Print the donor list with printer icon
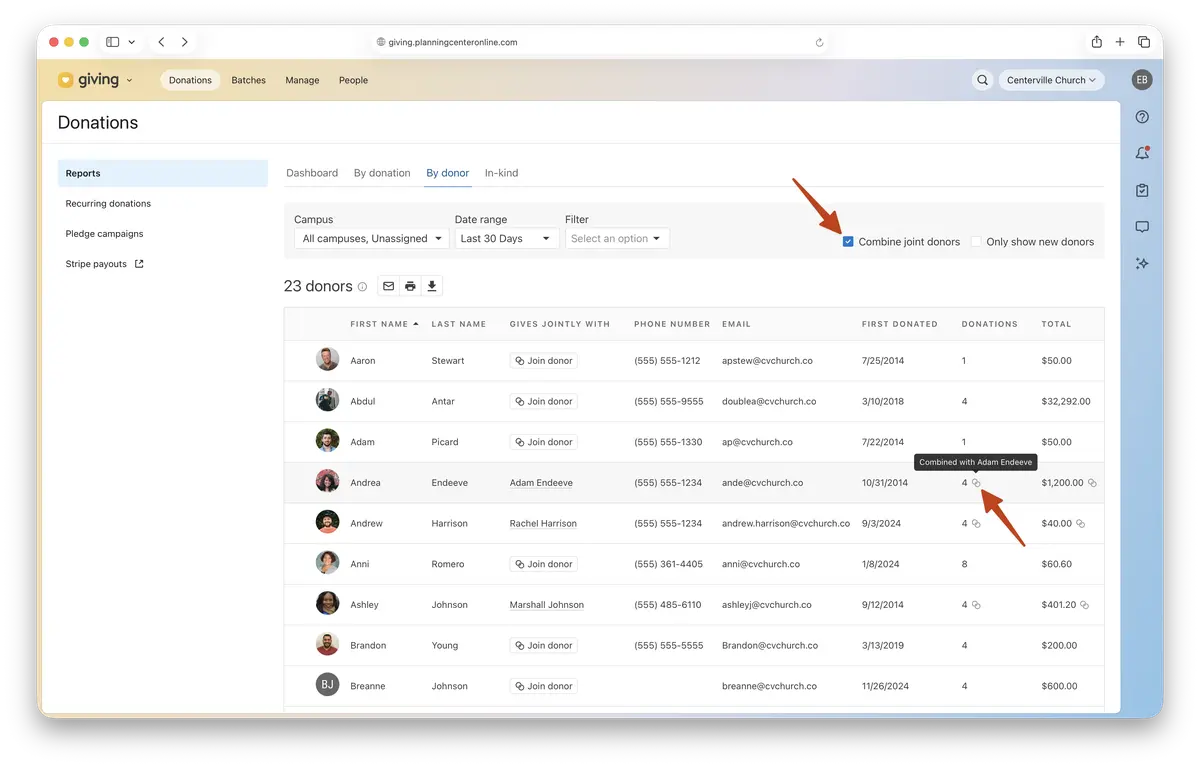Viewport: 1200px width, 767px height. [410, 286]
